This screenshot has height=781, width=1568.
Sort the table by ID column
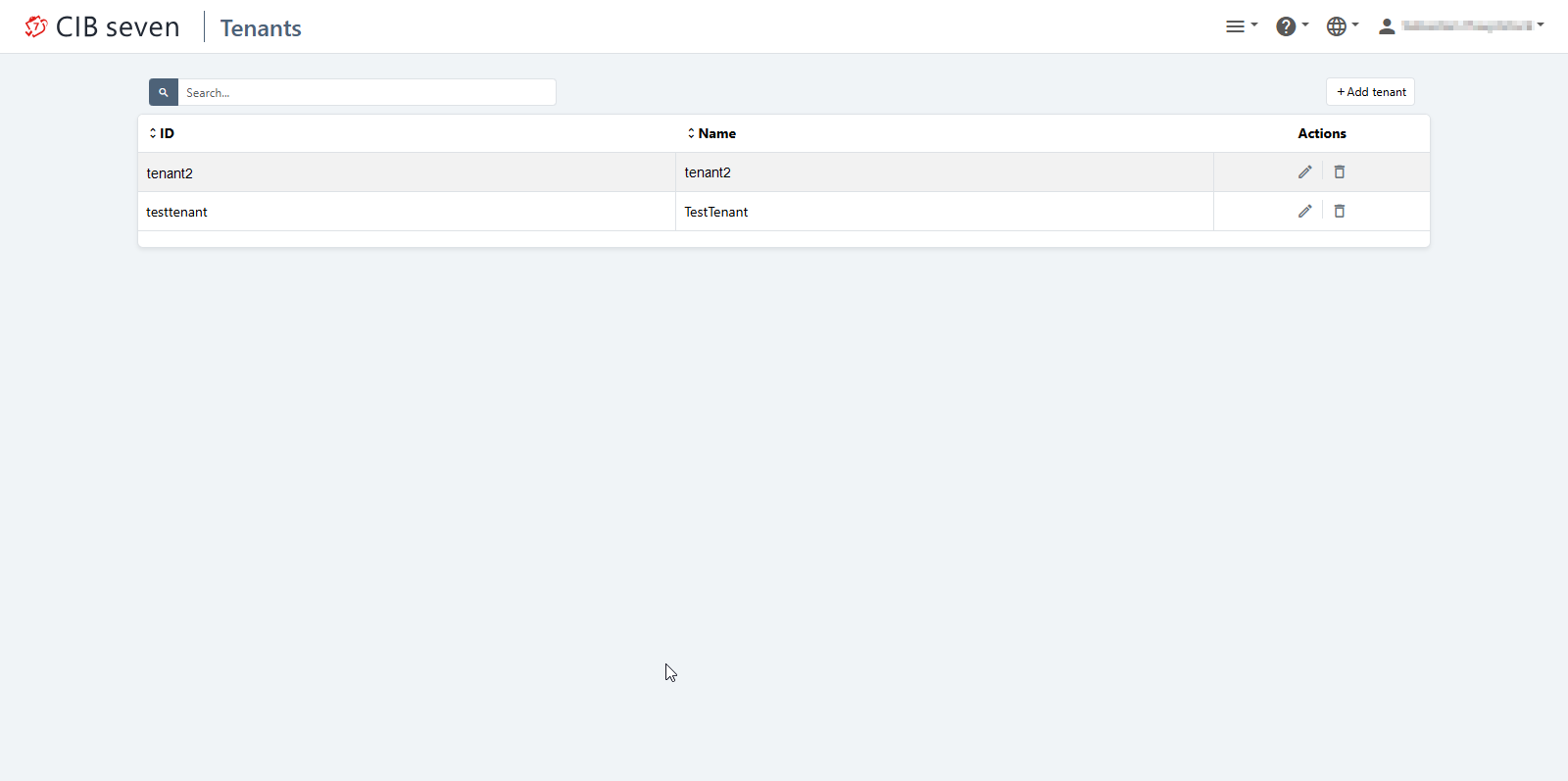coord(162,133)
